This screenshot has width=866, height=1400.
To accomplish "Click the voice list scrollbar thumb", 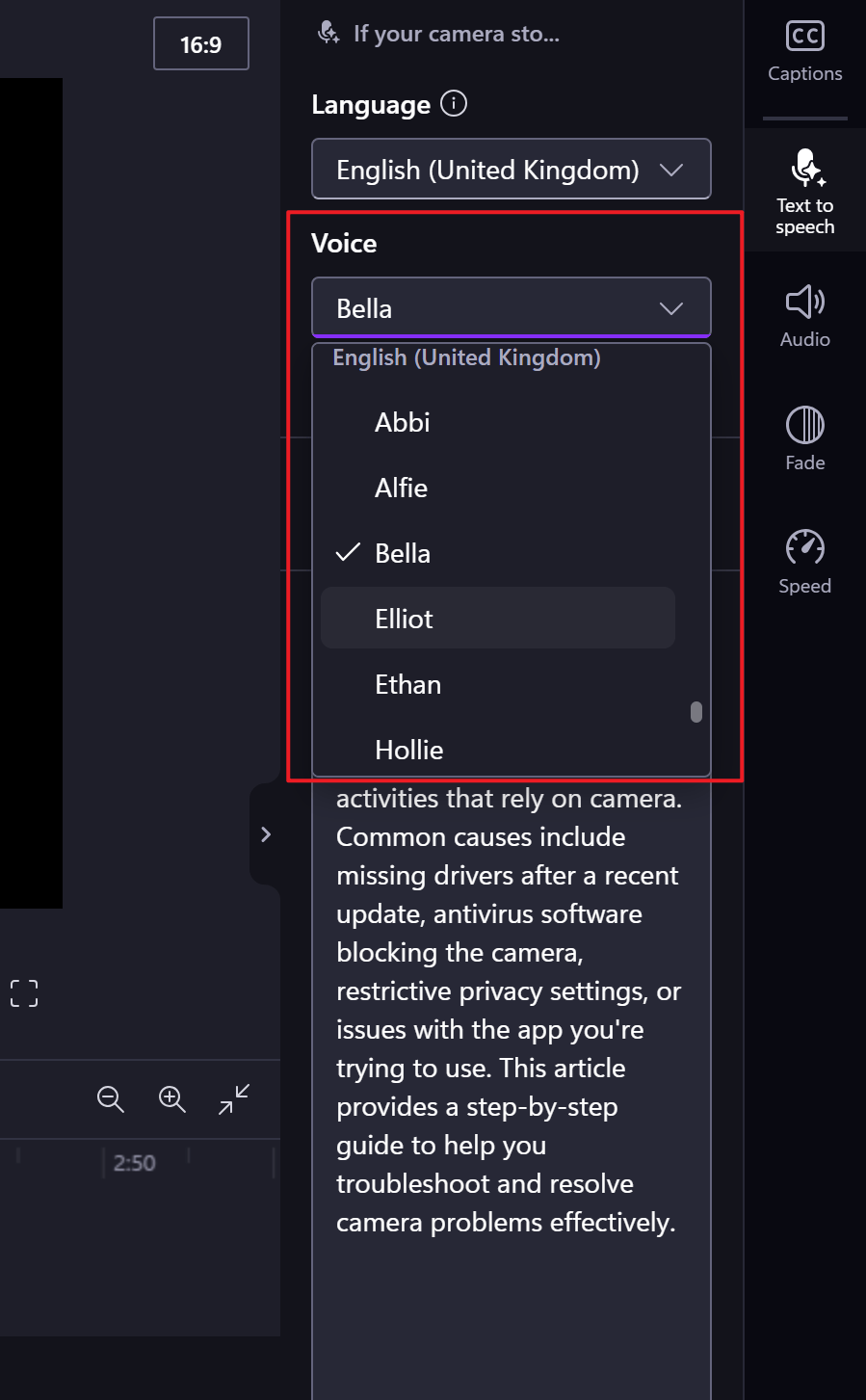I will pyautogui.click(x=696, y=712).
